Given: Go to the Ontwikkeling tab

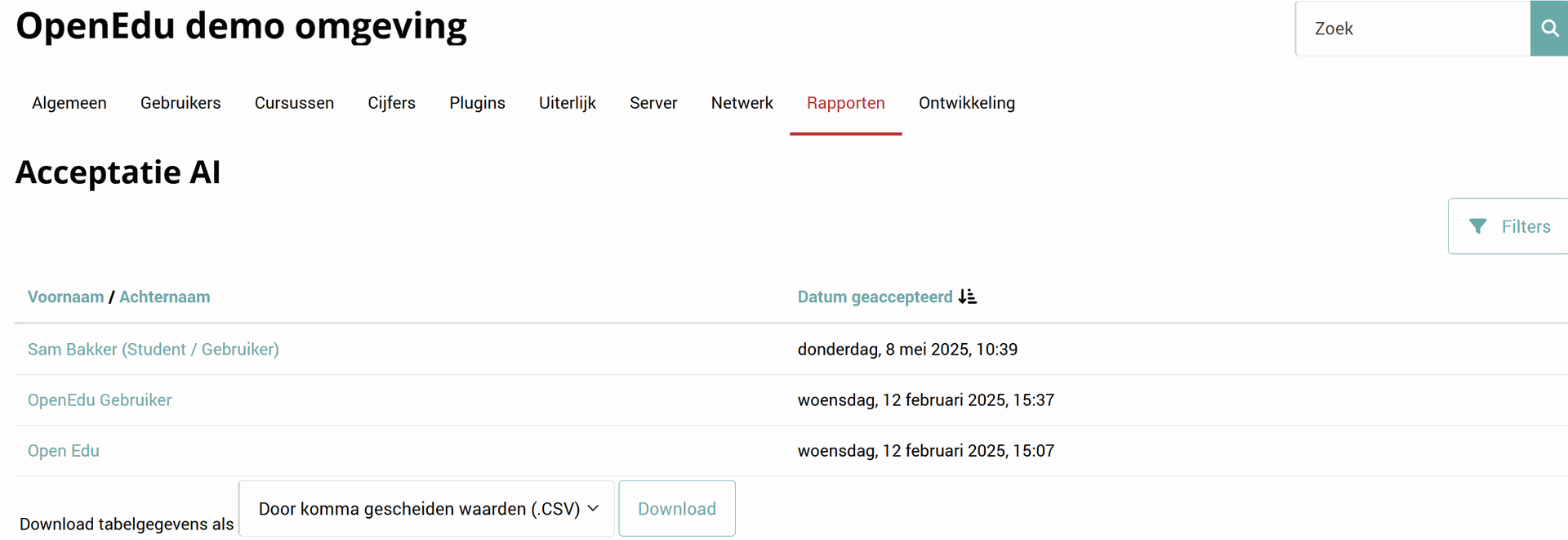Looking at the screenshot, I should pyautogui.click(x=966, y=103).
